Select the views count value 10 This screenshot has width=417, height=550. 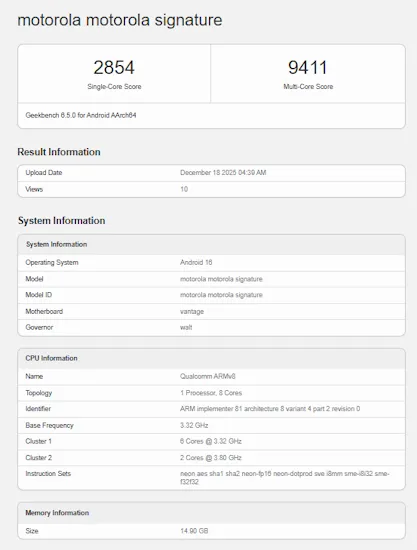coord(184,189)
